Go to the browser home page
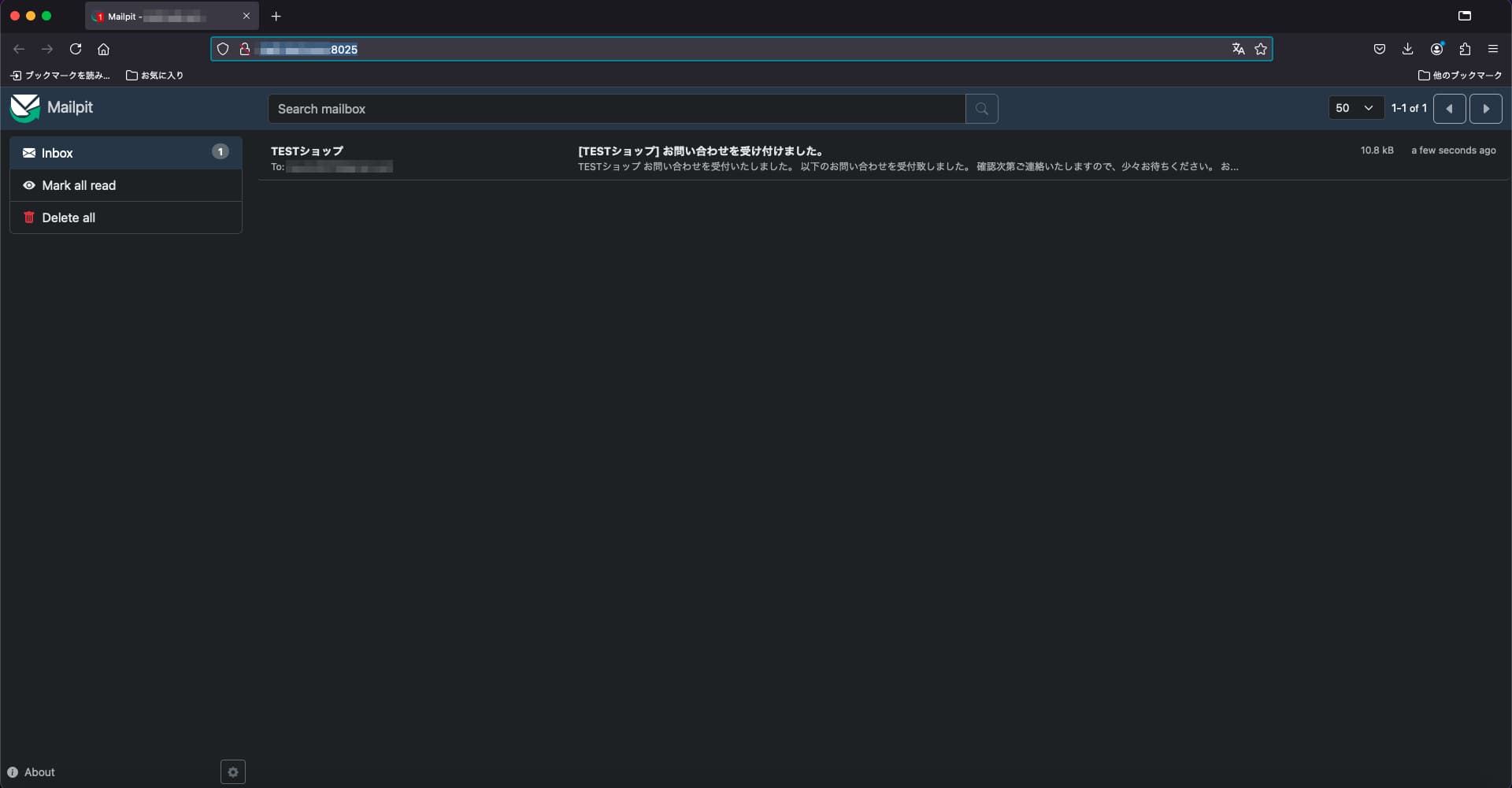 point(103,49)
